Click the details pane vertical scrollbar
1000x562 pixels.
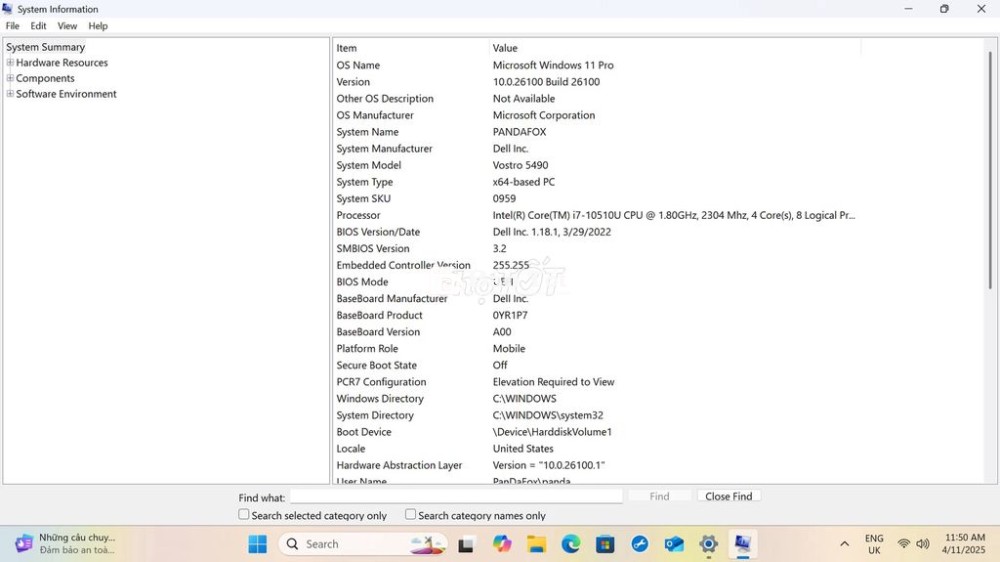pos(990,169)
